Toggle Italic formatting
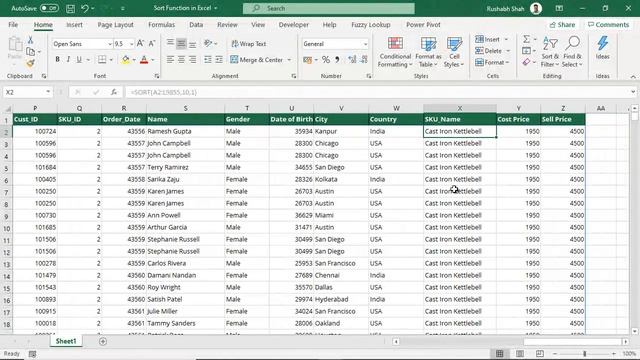This screenshot has height=360, width=640. point(68,60)
